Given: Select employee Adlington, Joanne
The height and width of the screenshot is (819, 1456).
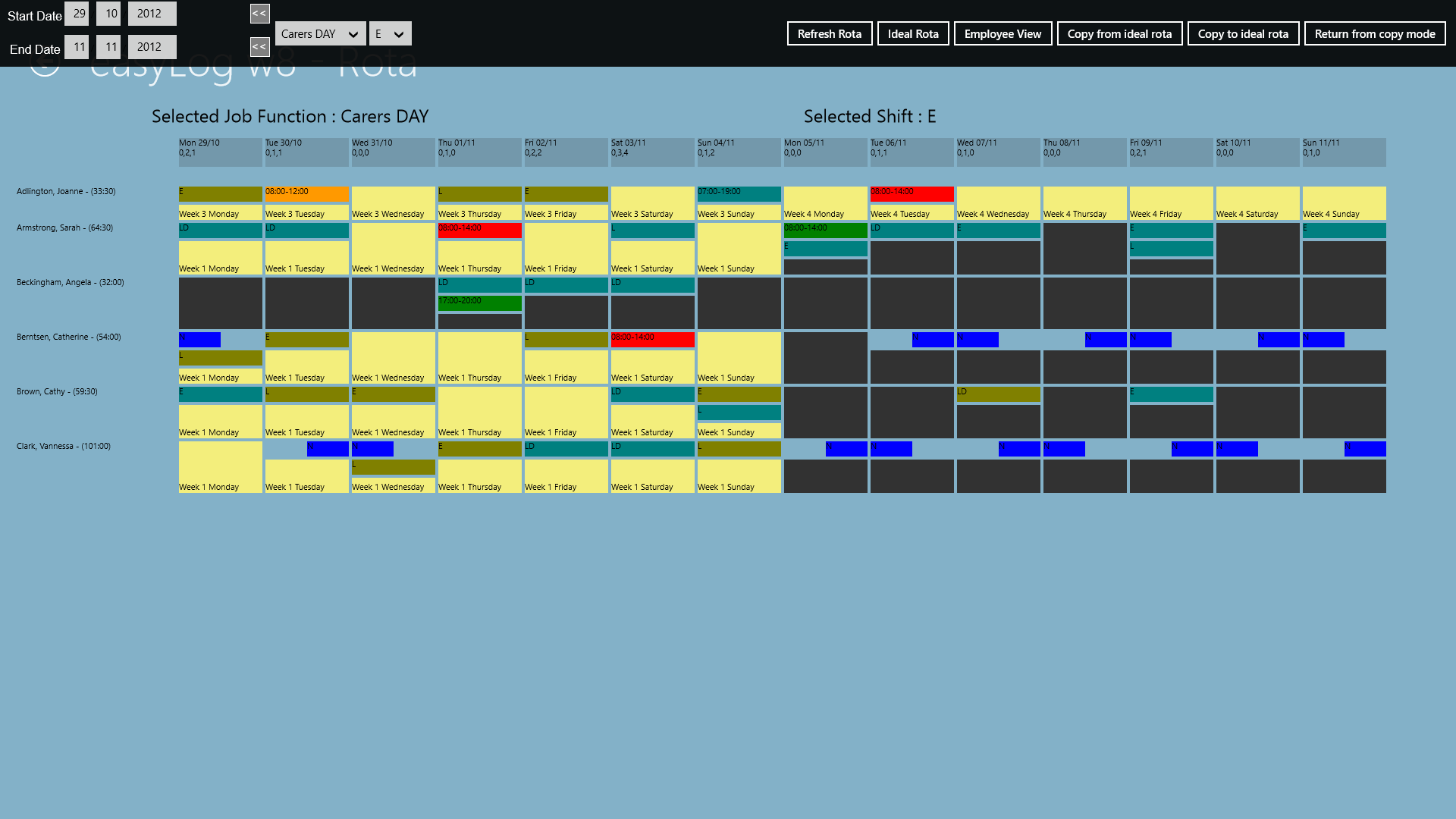Looking at the screenshot, I should tap(66, 191).
